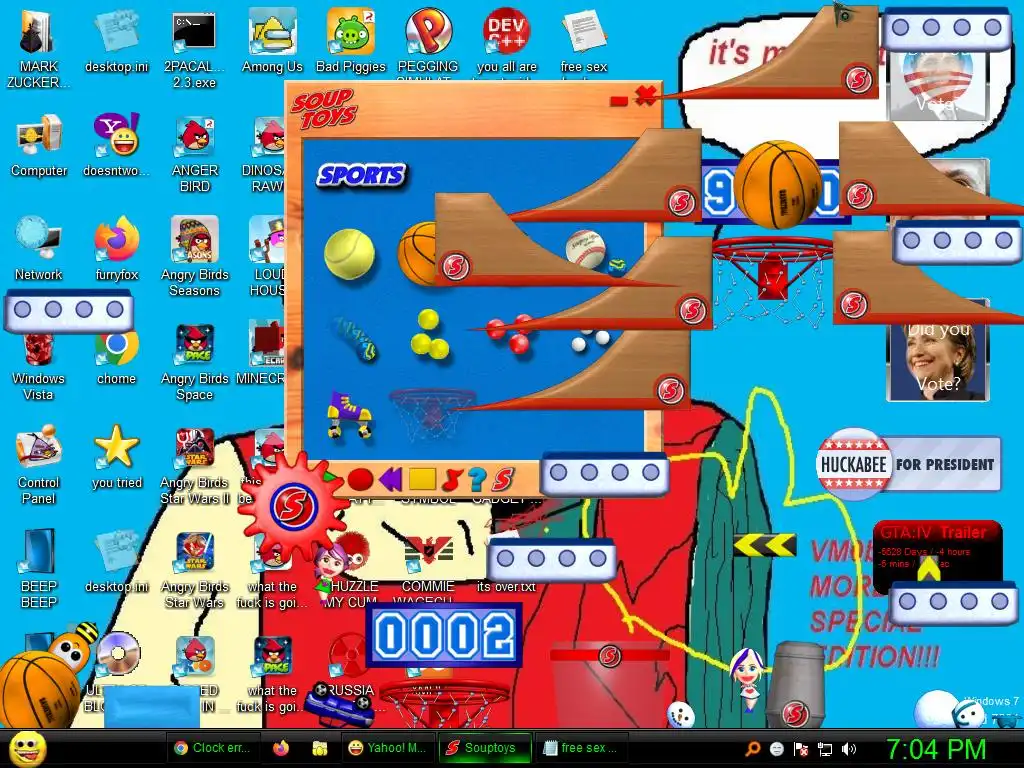Image resolution: width=1024 pixels, height=768 pixels.
Task: Click the grey trash can toy with S
Action: 795,684
